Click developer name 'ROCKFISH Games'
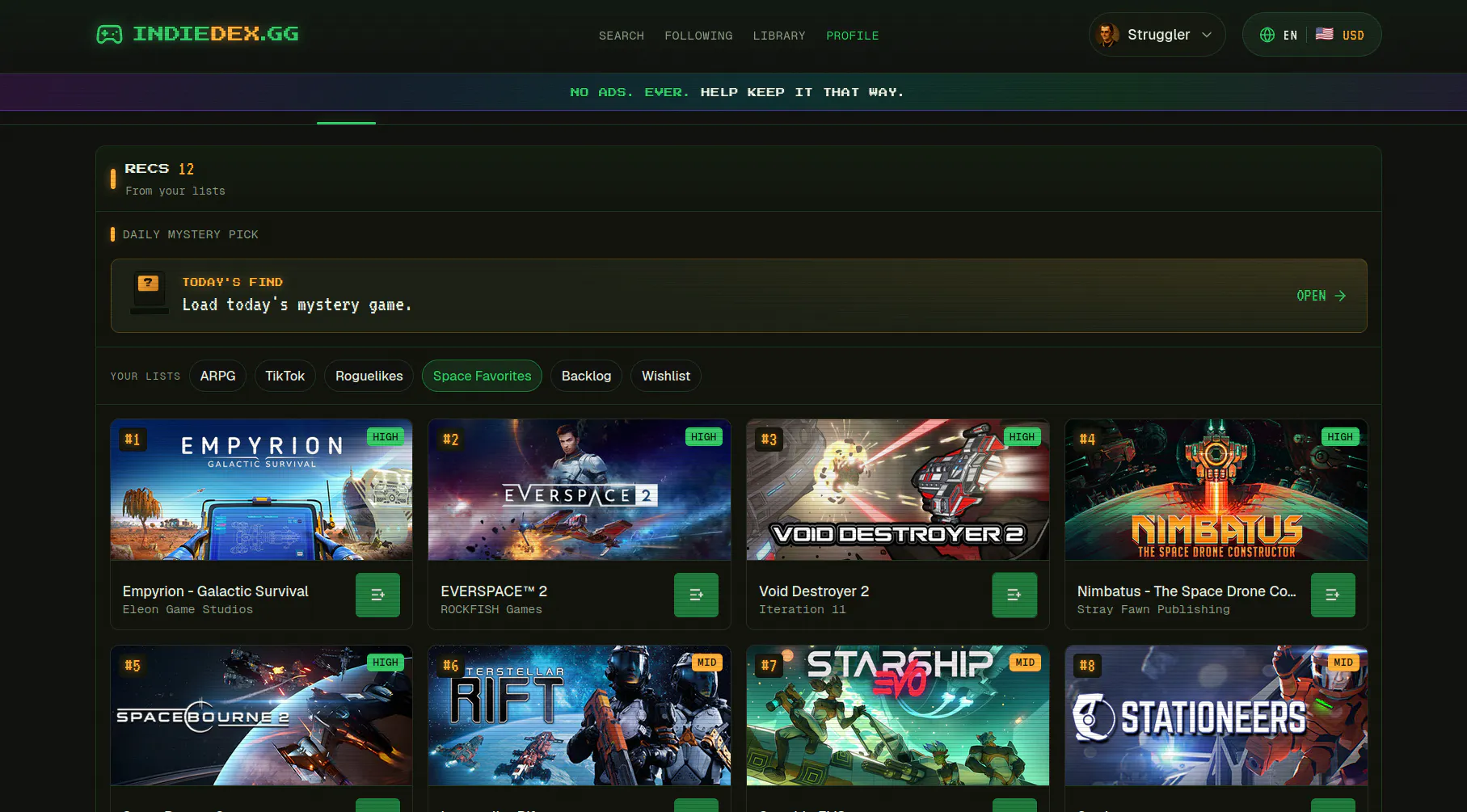This screenshot has height=812, width=1467. [x=491, y=610]
